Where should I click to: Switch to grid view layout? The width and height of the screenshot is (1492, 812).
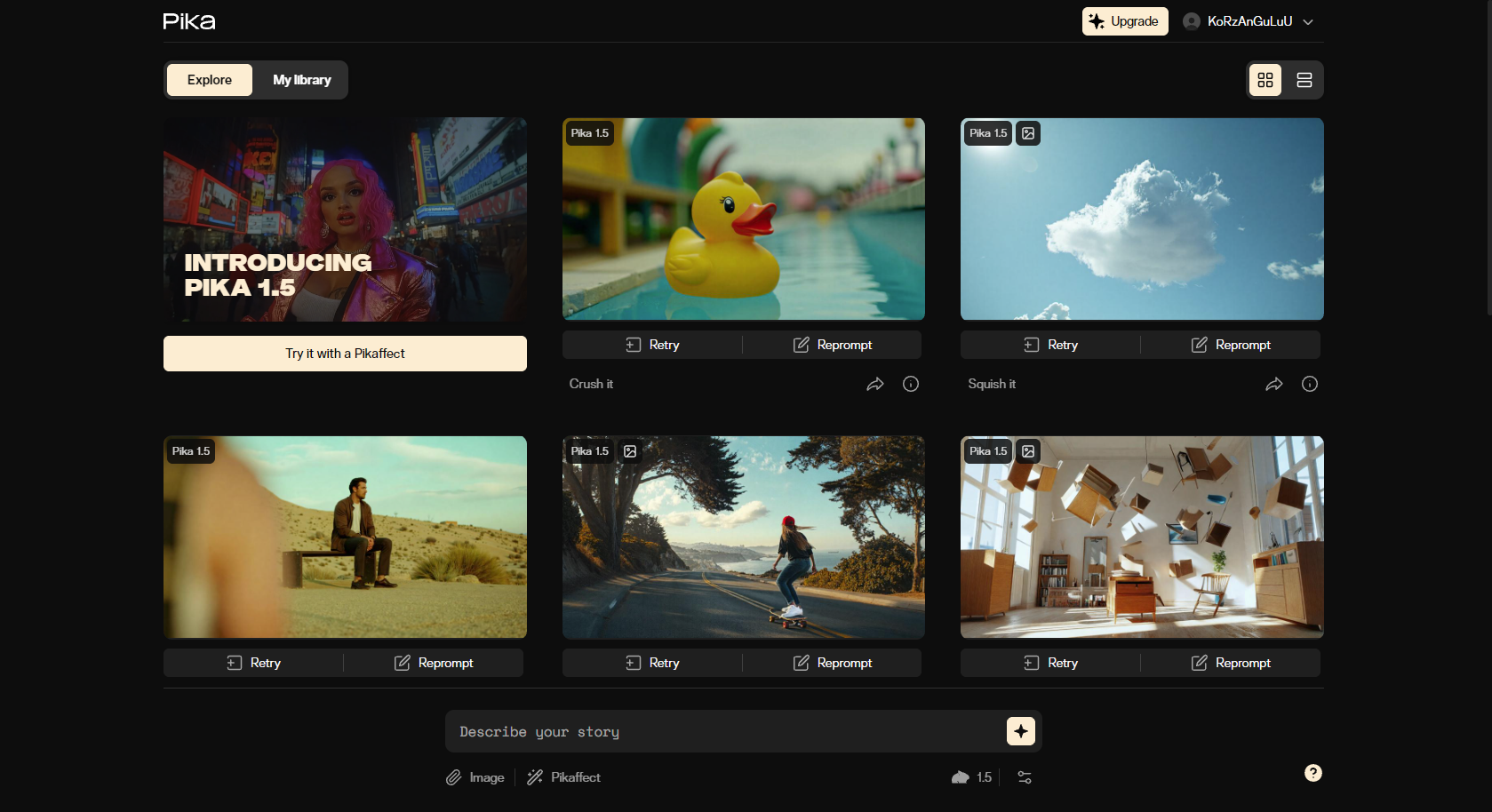click(1265, 80)
